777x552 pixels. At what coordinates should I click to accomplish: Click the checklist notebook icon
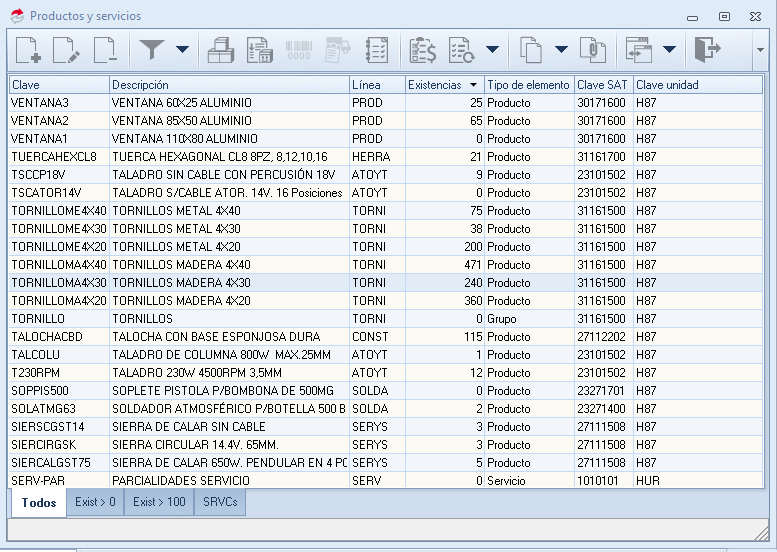coord(377,50)
